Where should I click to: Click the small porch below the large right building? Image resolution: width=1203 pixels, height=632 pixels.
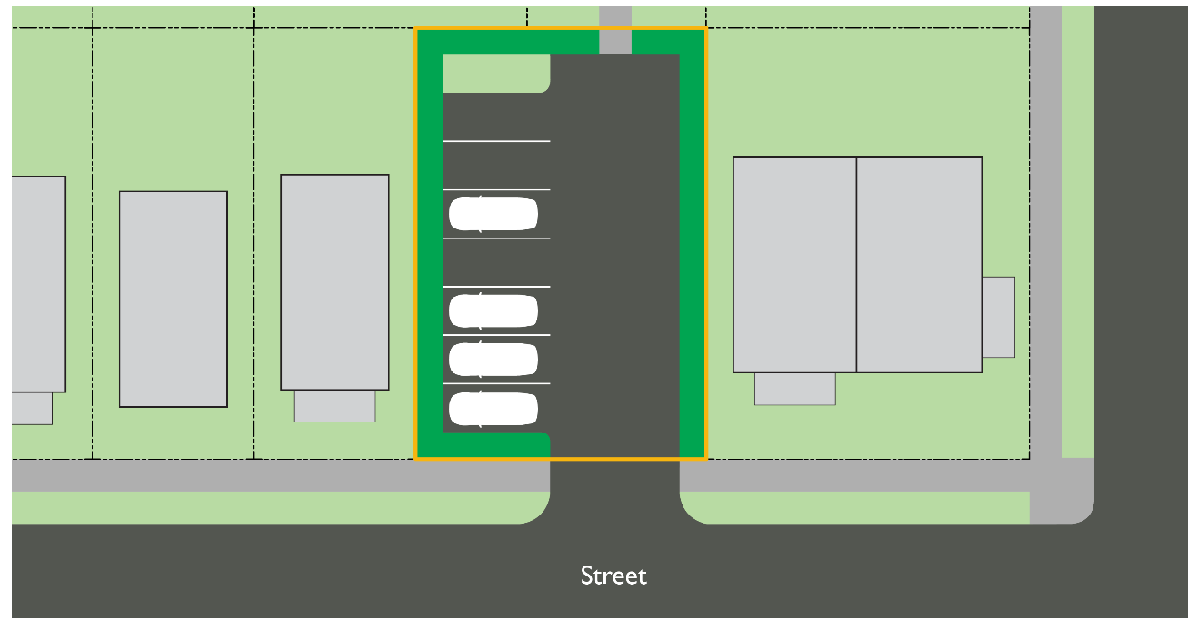794,388
